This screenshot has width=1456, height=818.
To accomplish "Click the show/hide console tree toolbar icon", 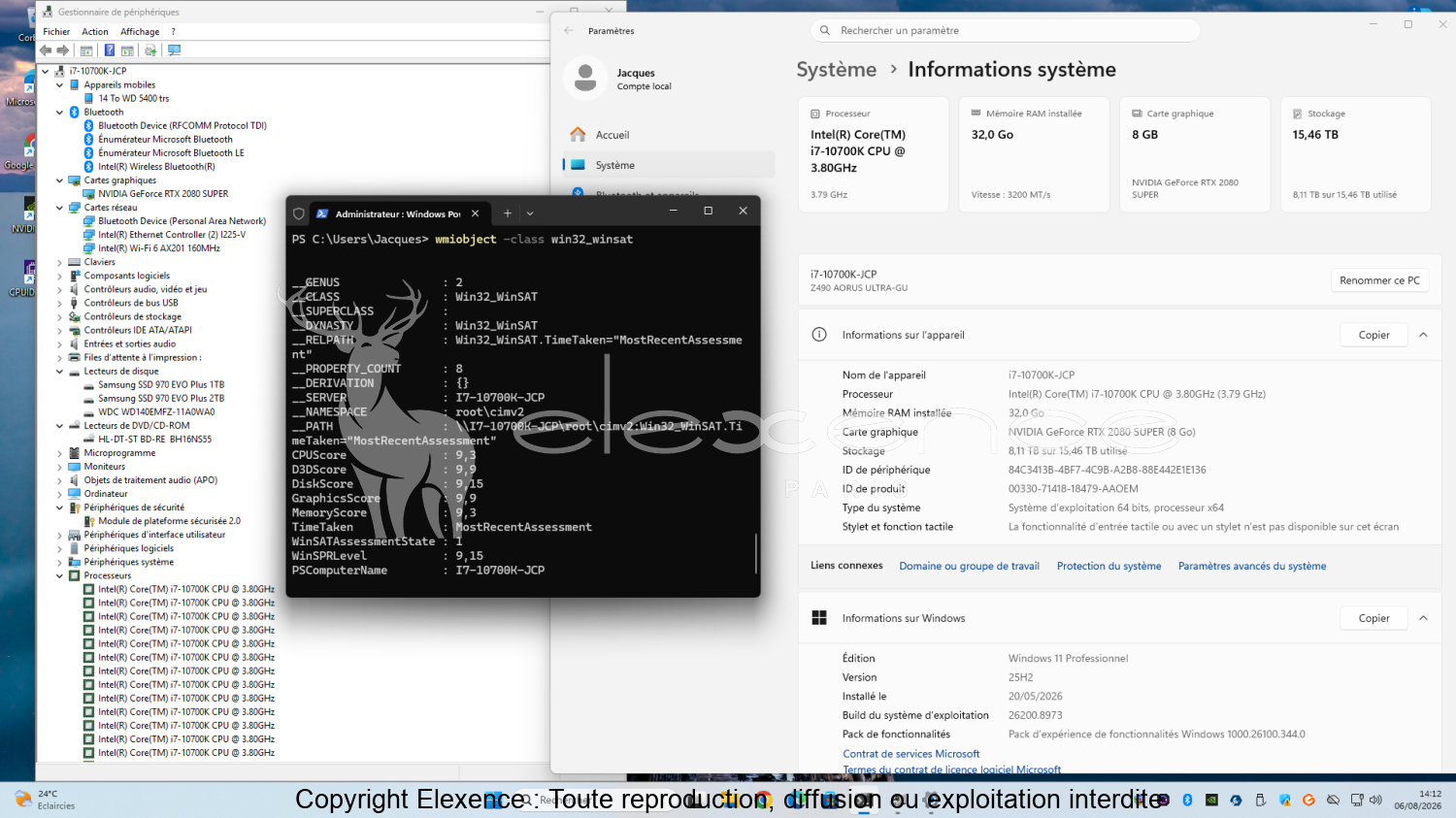I will [86, 50].
